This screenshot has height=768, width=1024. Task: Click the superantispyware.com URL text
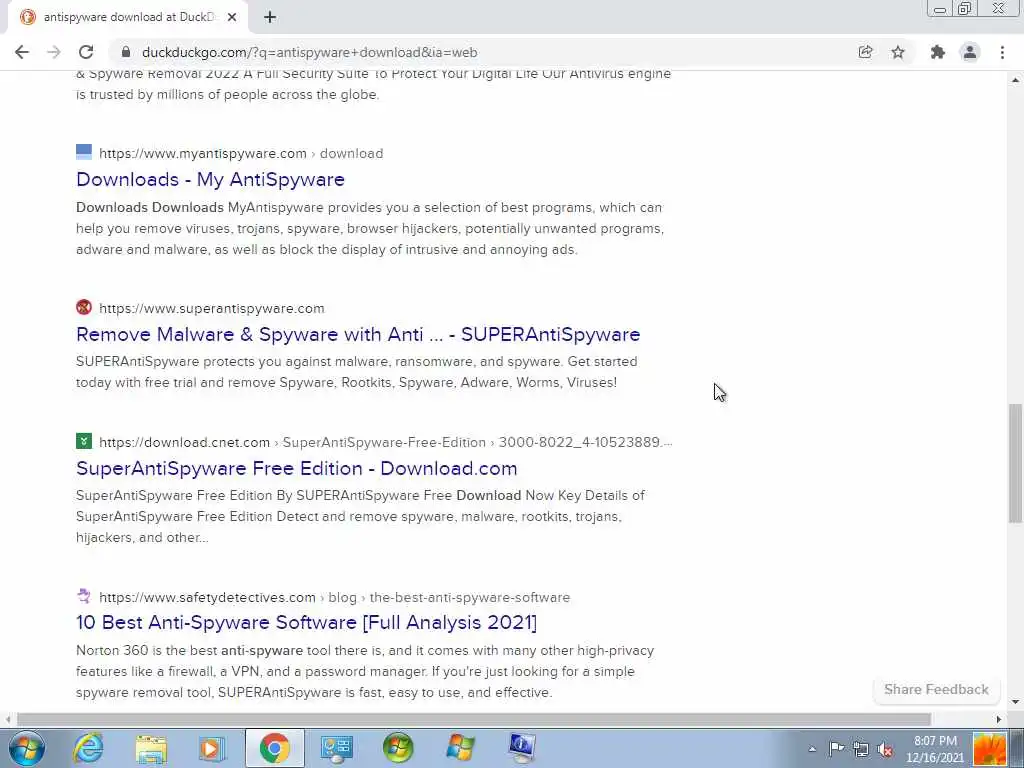point(212,308)
